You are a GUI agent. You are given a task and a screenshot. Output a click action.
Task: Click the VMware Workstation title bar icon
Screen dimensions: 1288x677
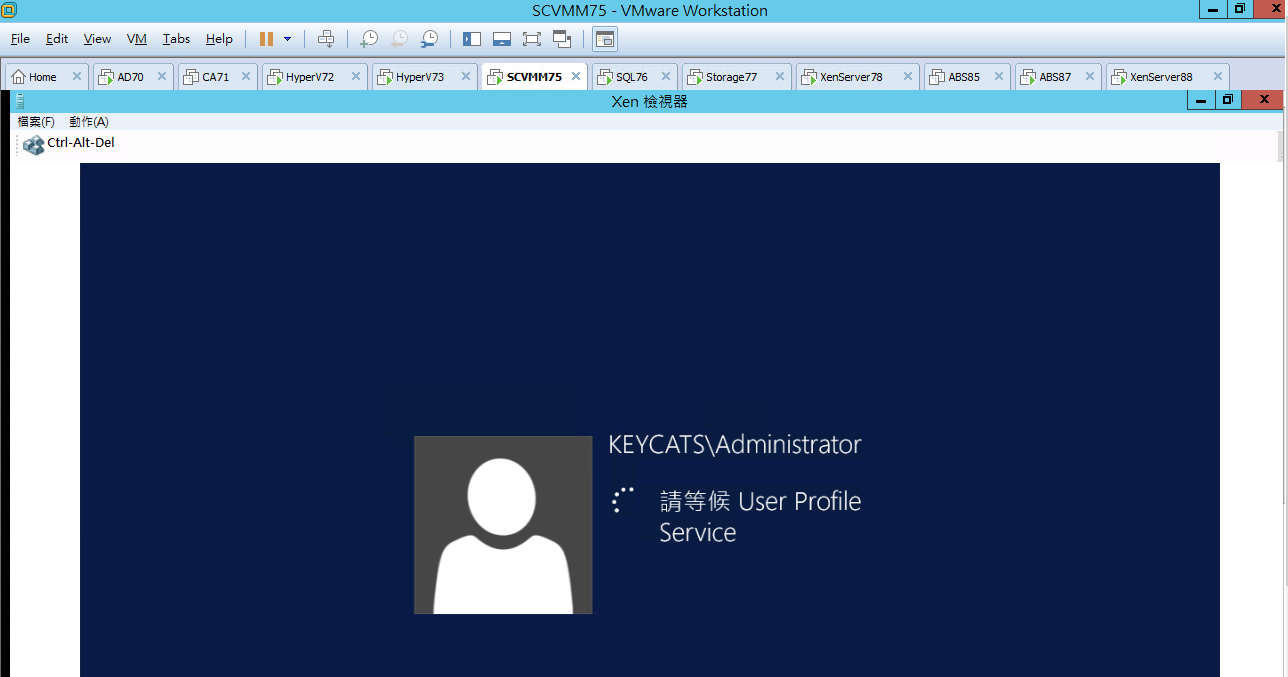[9, 9]
